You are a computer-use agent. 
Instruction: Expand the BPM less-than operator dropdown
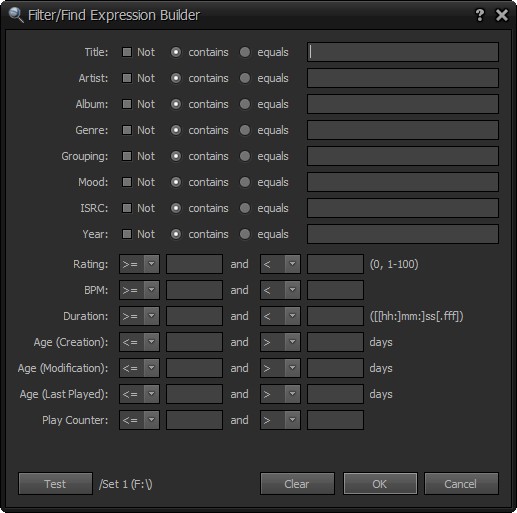tap(280, 290)
